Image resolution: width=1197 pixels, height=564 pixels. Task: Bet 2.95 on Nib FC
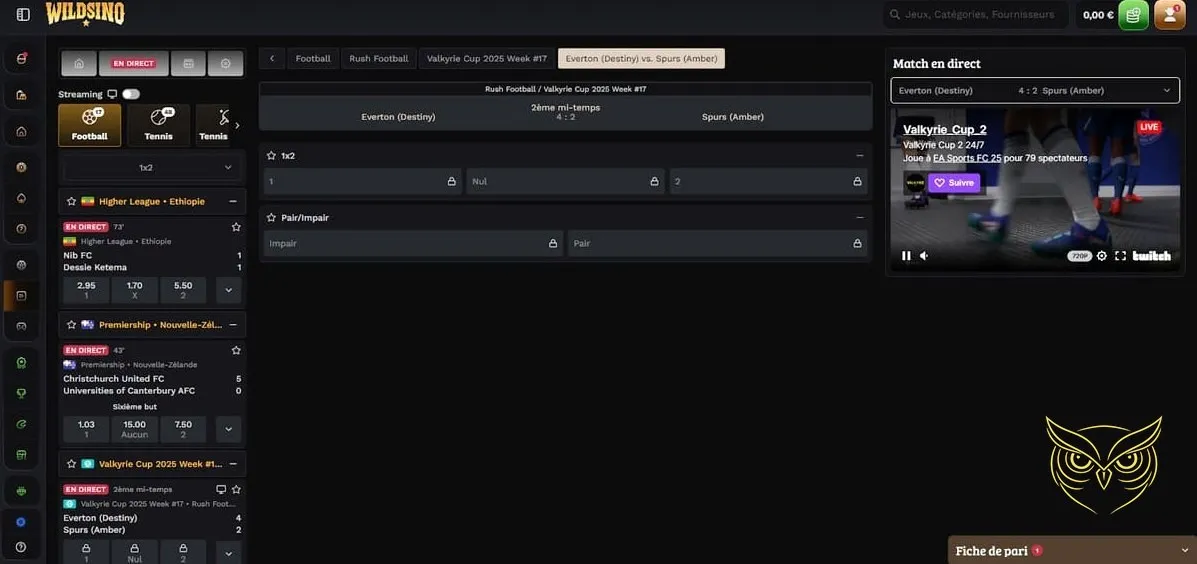[x=86, y=290]
